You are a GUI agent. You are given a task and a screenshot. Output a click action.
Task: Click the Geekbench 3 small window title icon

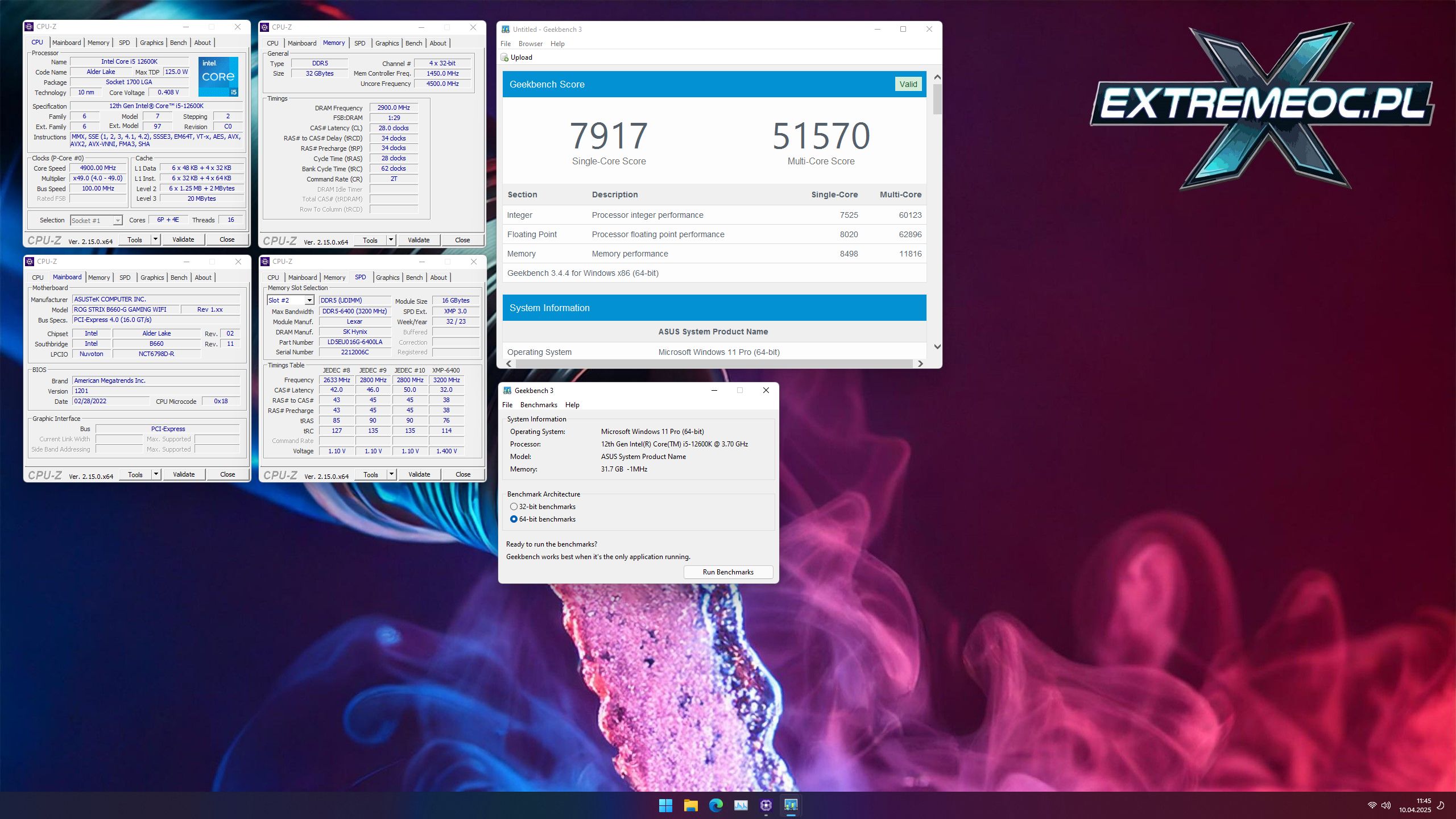507,390
